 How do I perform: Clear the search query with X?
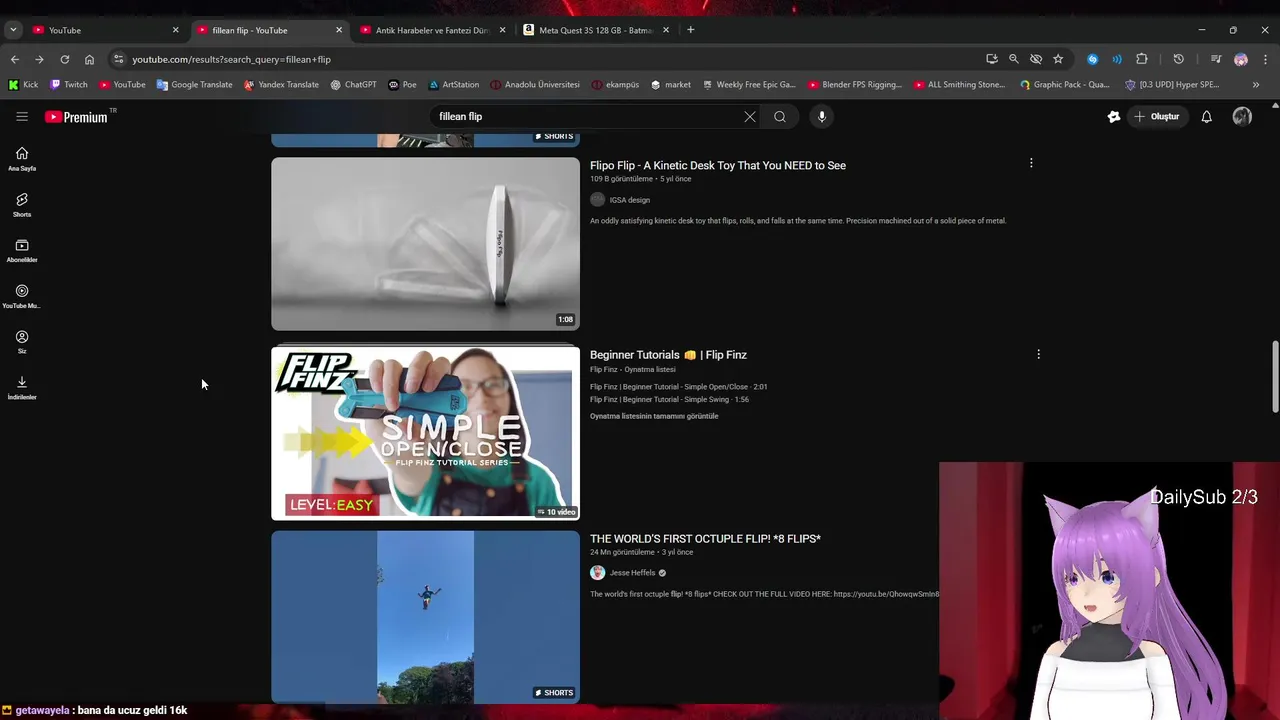coord(750,117)
